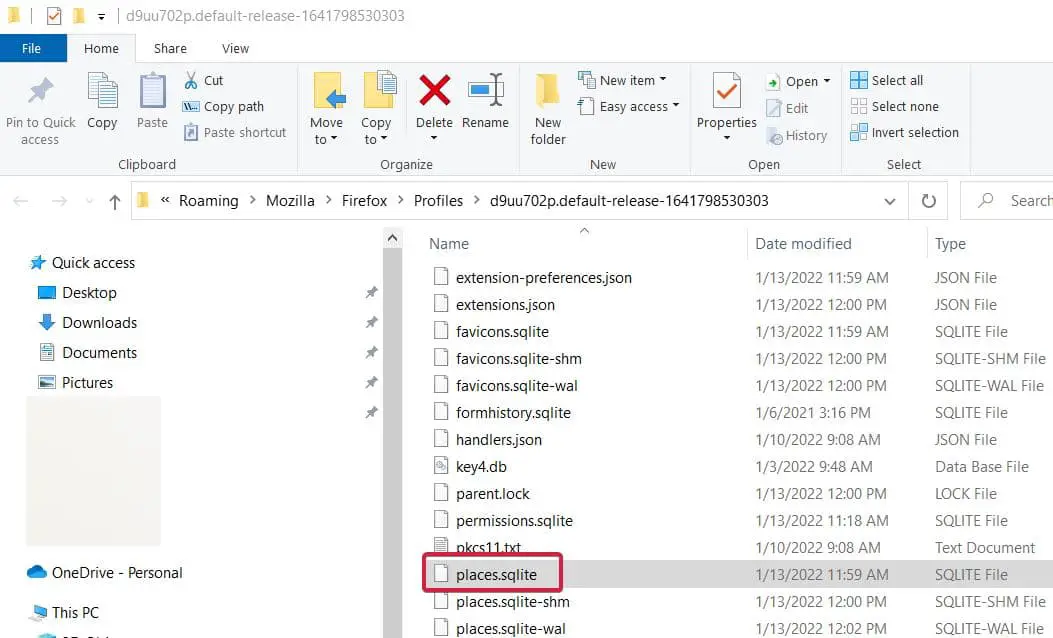Click the red Delete icon
Viewport: 1053px width, 638px height.
point(434,90)
